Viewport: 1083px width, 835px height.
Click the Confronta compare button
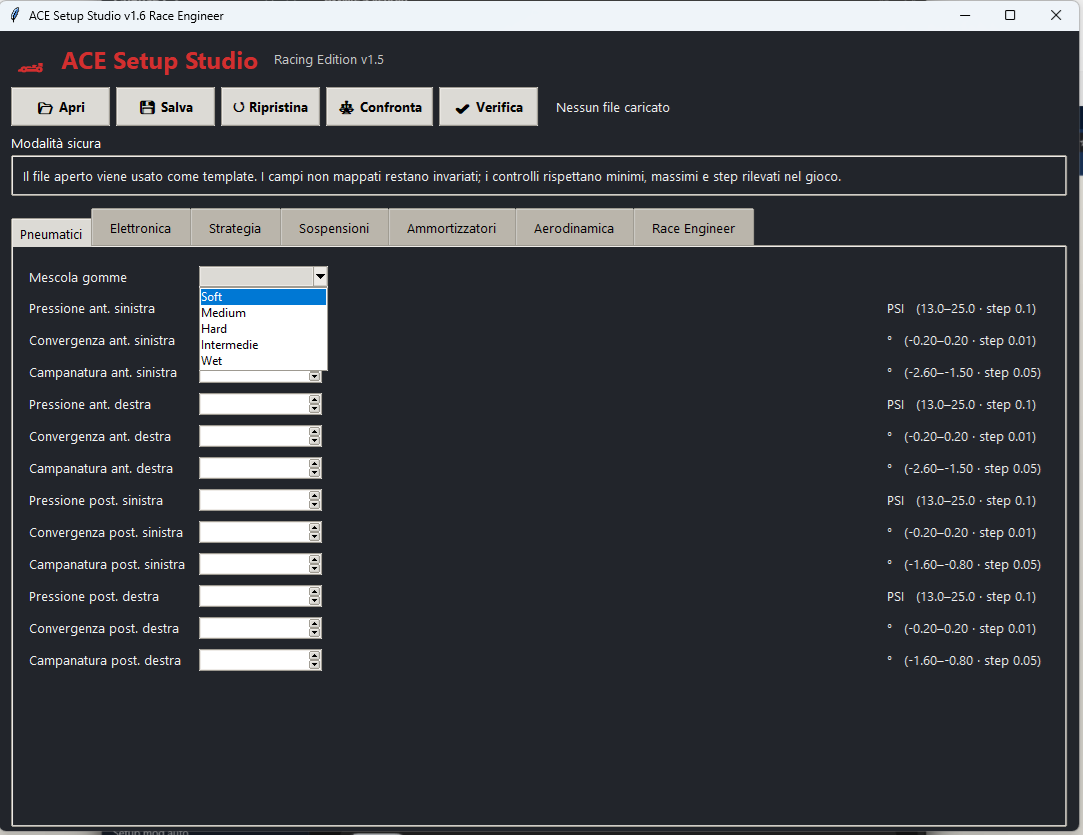pos(380,107)
